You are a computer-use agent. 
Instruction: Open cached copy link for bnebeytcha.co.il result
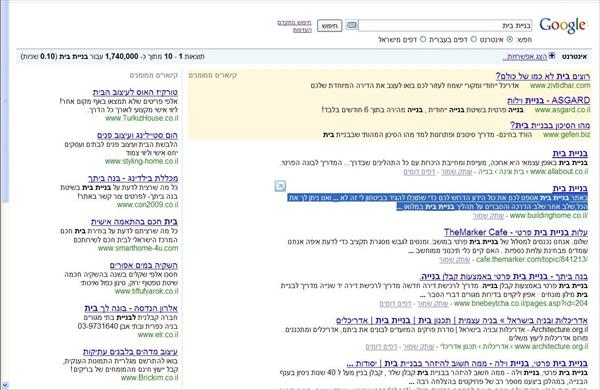pos(432,304)
